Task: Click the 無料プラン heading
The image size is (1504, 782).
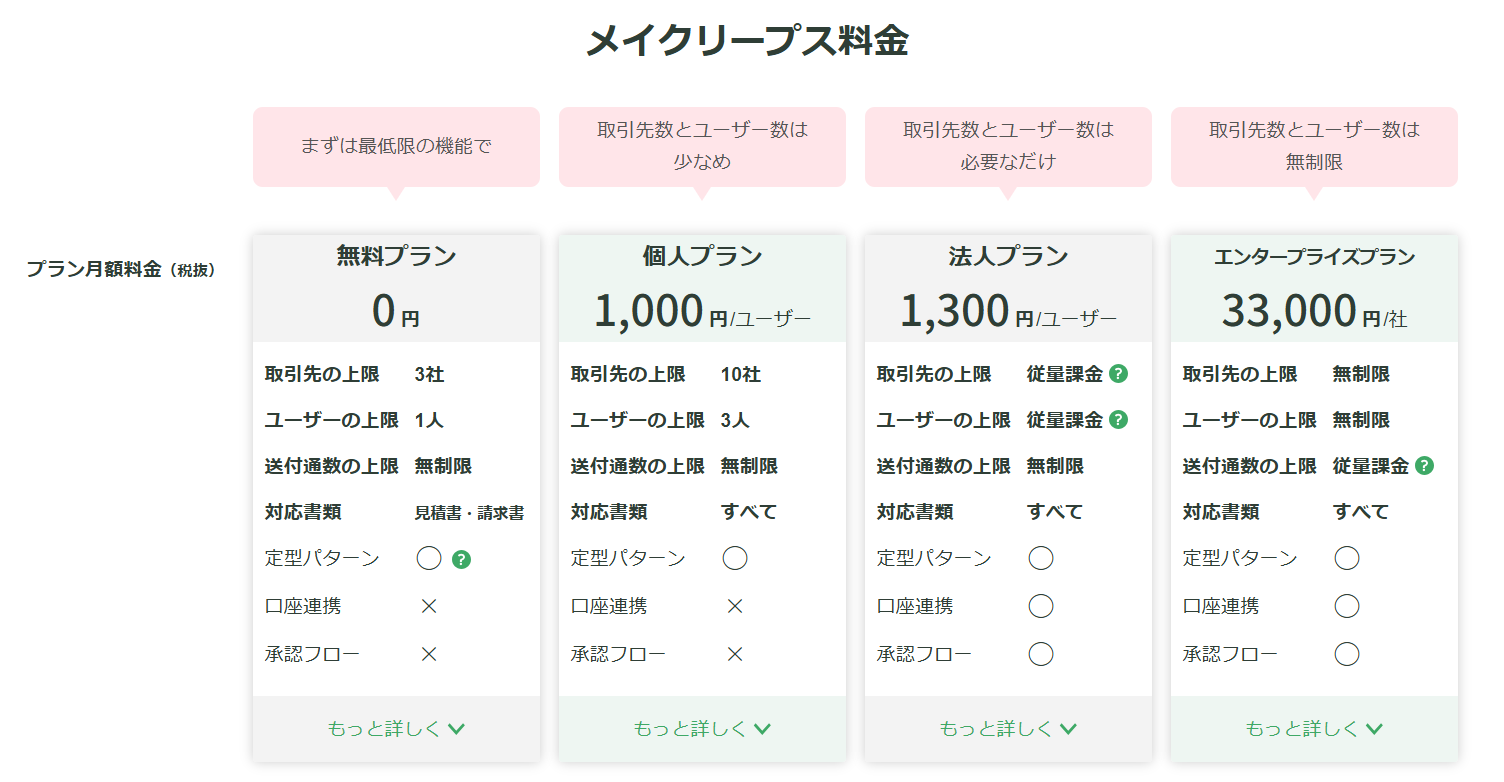Action: 396,257
